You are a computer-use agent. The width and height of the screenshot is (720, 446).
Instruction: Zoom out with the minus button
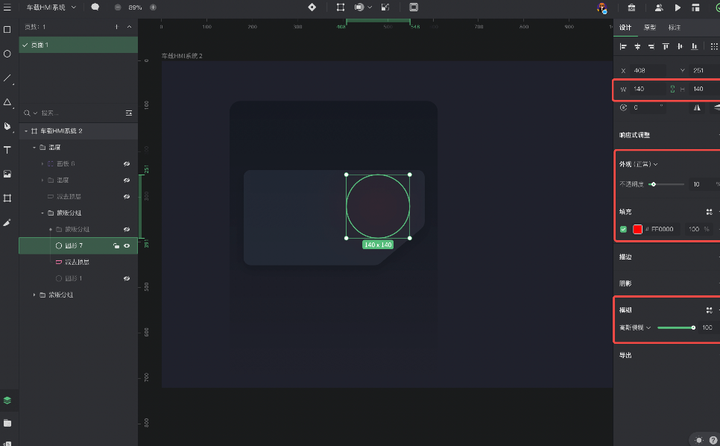coord(118,7)
